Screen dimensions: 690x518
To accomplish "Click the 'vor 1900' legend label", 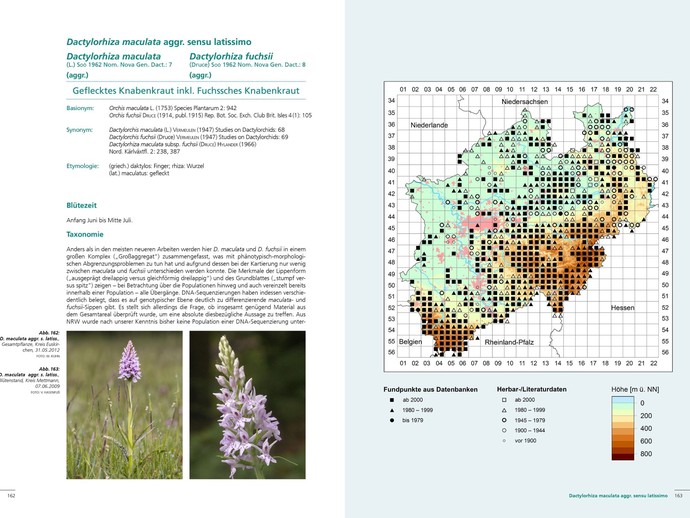I will pyautogui.click(x=525, y=441).
